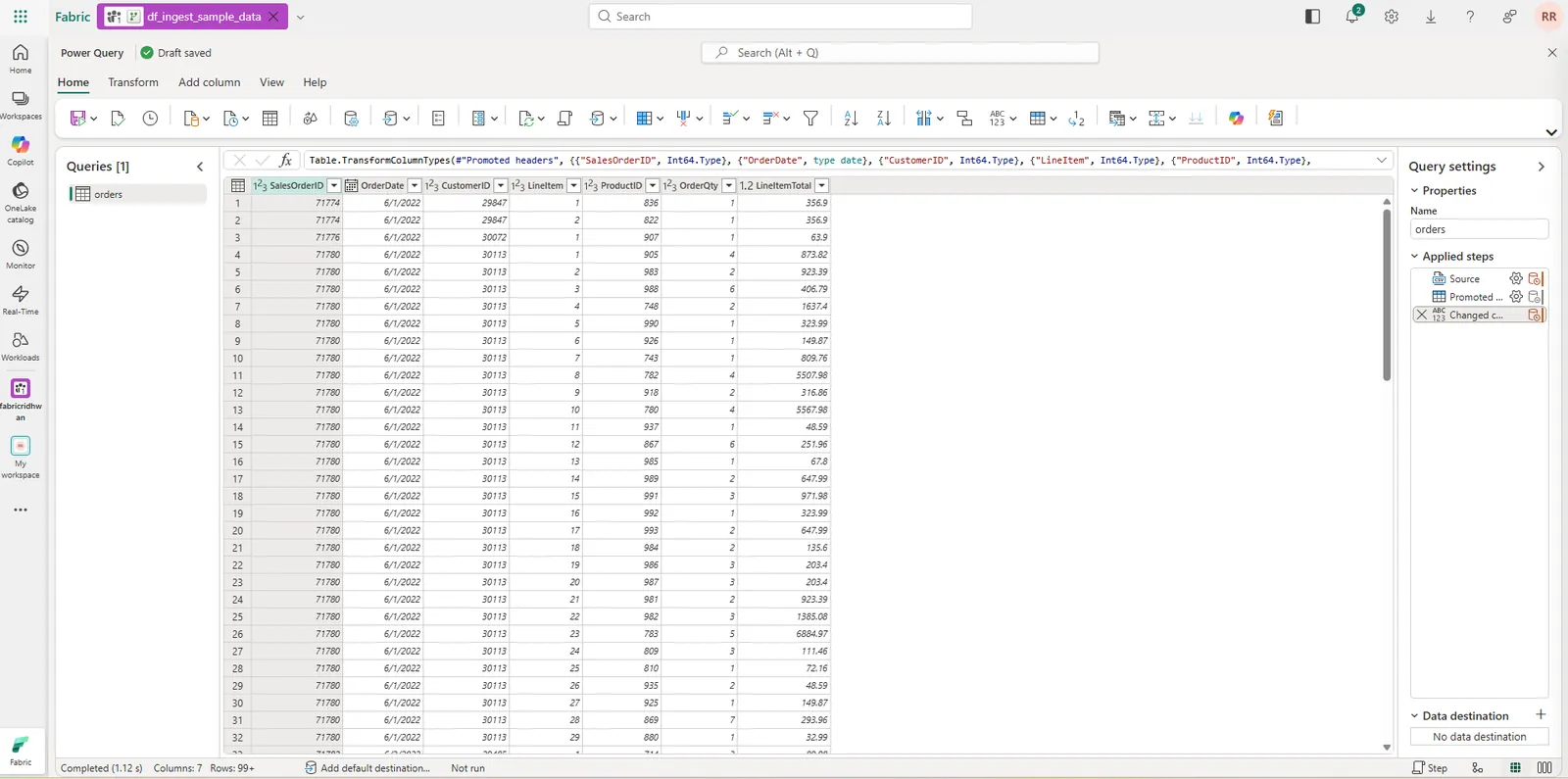Open OneLake catalog in the left sidebar

pyautogui.click(x=21, y=201)
